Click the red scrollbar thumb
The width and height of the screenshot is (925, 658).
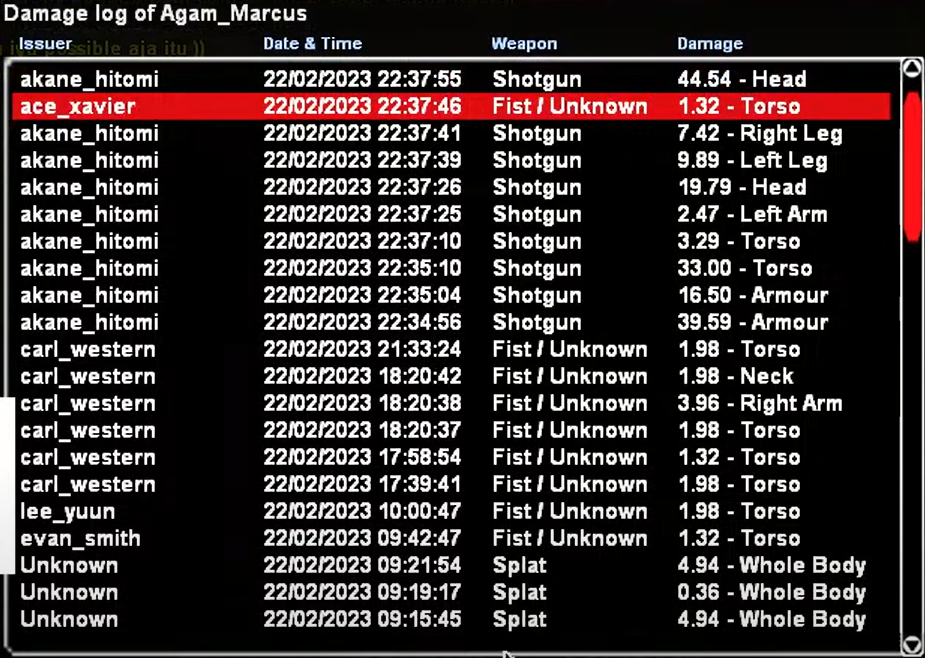(913, 165)
